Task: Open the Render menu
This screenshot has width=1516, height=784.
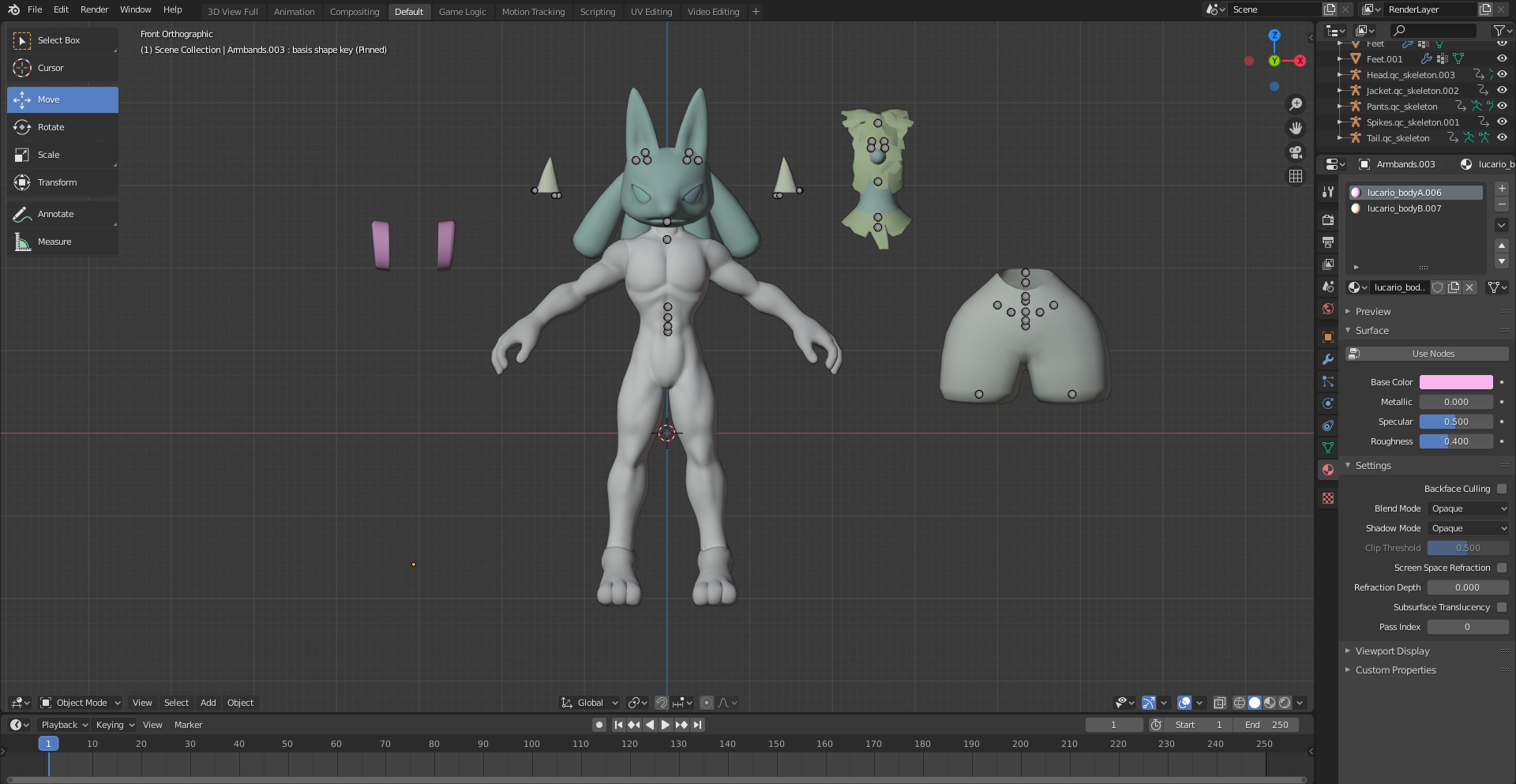Action: tap(94, 9)
